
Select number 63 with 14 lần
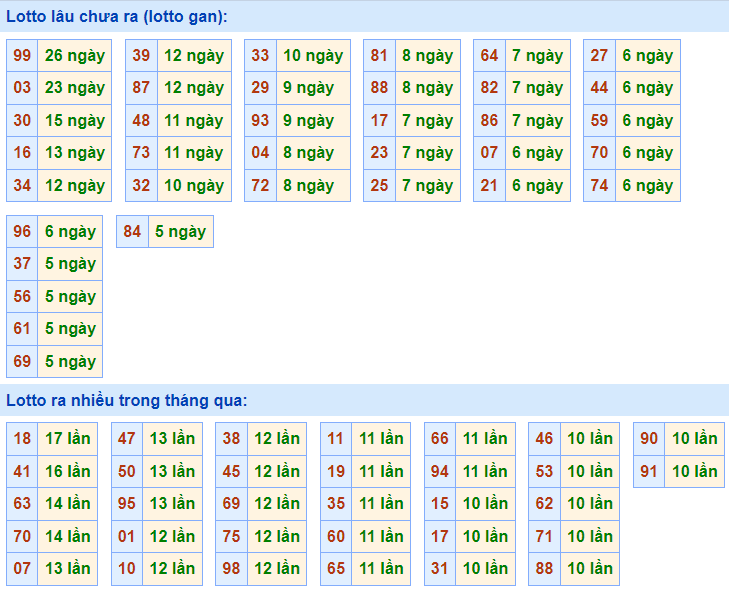click(22, 503)
